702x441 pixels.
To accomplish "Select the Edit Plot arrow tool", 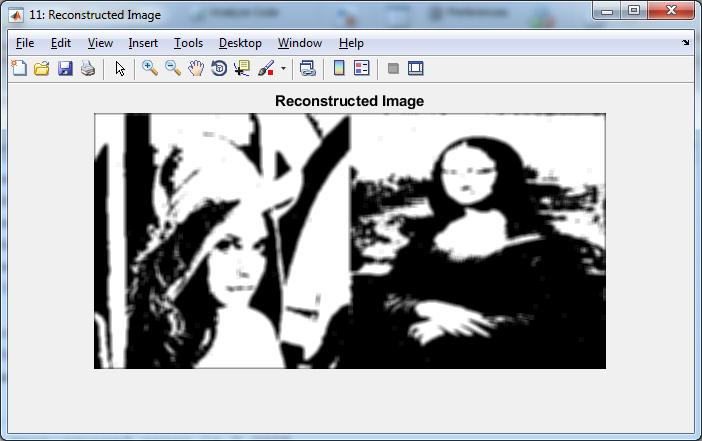I will [120, 69].
